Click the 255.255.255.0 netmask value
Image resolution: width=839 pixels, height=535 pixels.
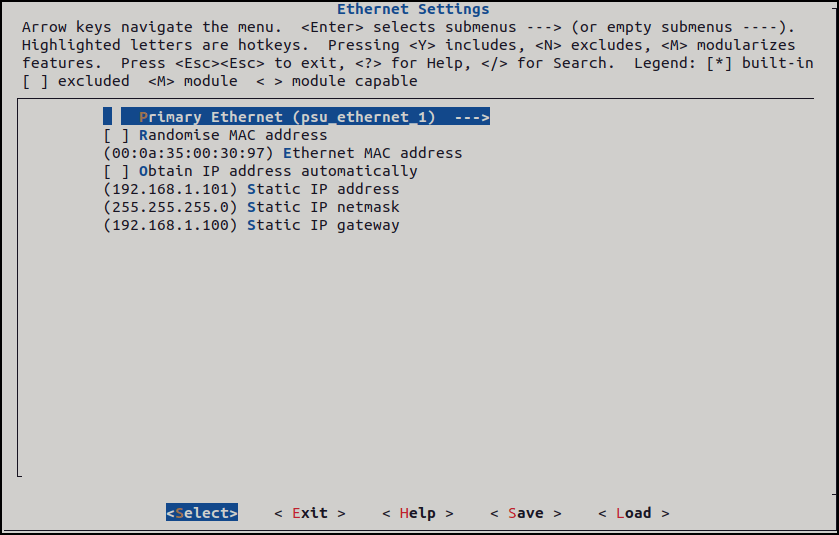point(171,207)
